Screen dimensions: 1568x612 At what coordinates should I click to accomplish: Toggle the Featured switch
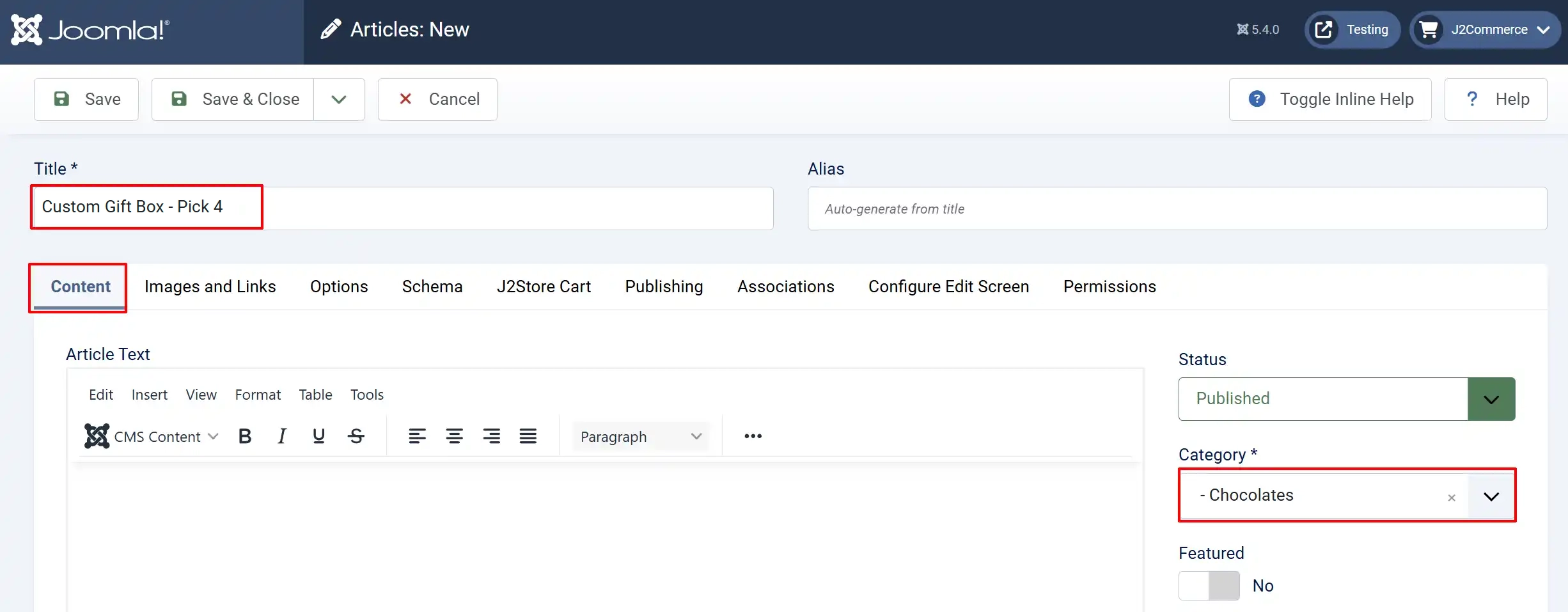tap(1209, 586)
